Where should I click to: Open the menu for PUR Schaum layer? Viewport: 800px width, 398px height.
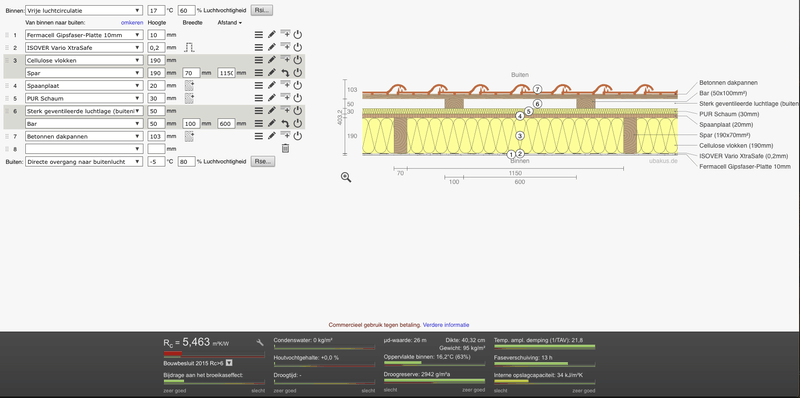pyautogui.click(x=259, y=98)
